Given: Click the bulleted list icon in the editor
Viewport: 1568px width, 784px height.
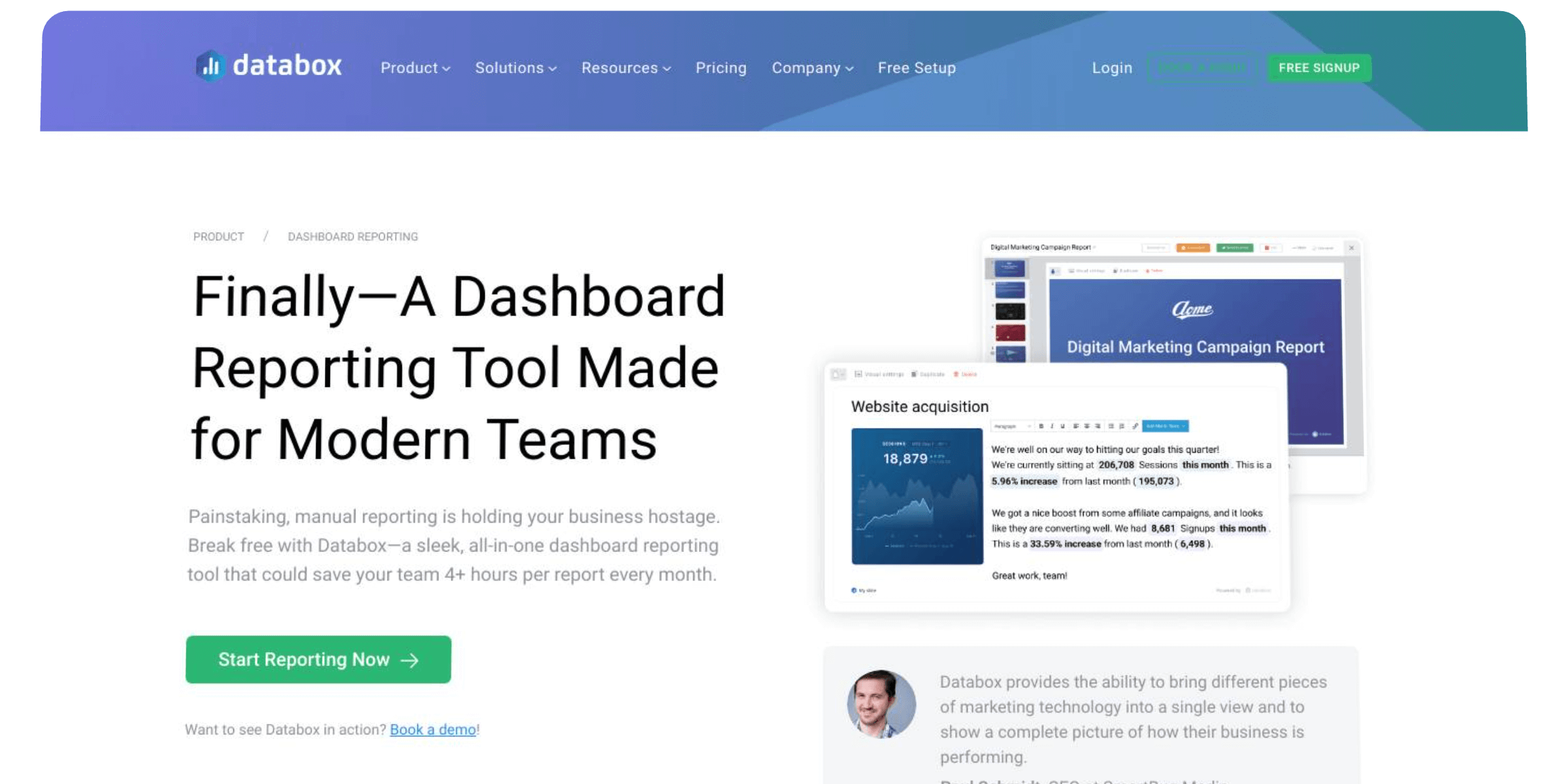Looking at the screenshot, I should point(1111,426).
